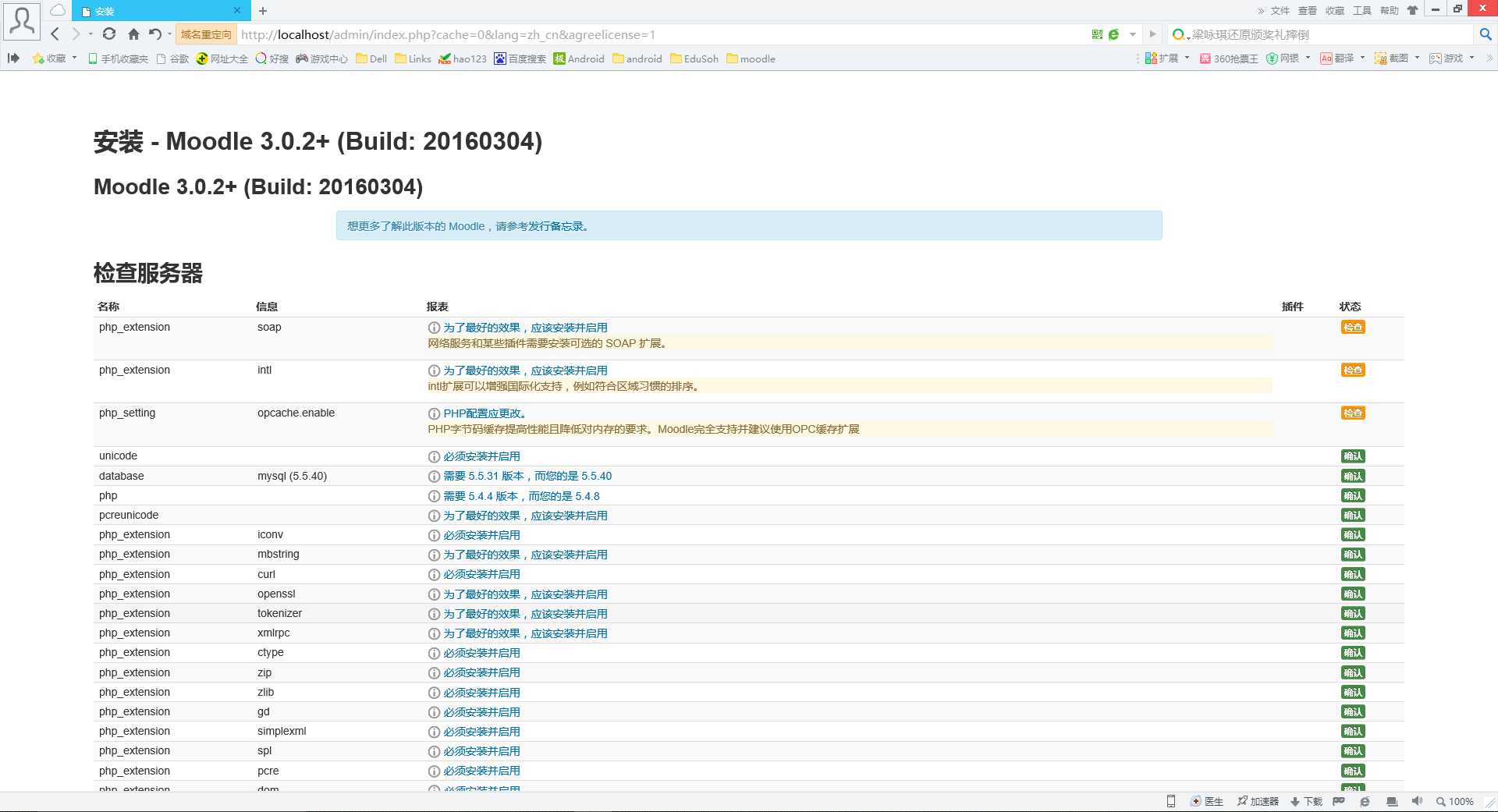Viewport: 1498px width, 812px height.
Task: Toggle the bookmarks sidebar arrow icon
Action: [x=13, y=59]
